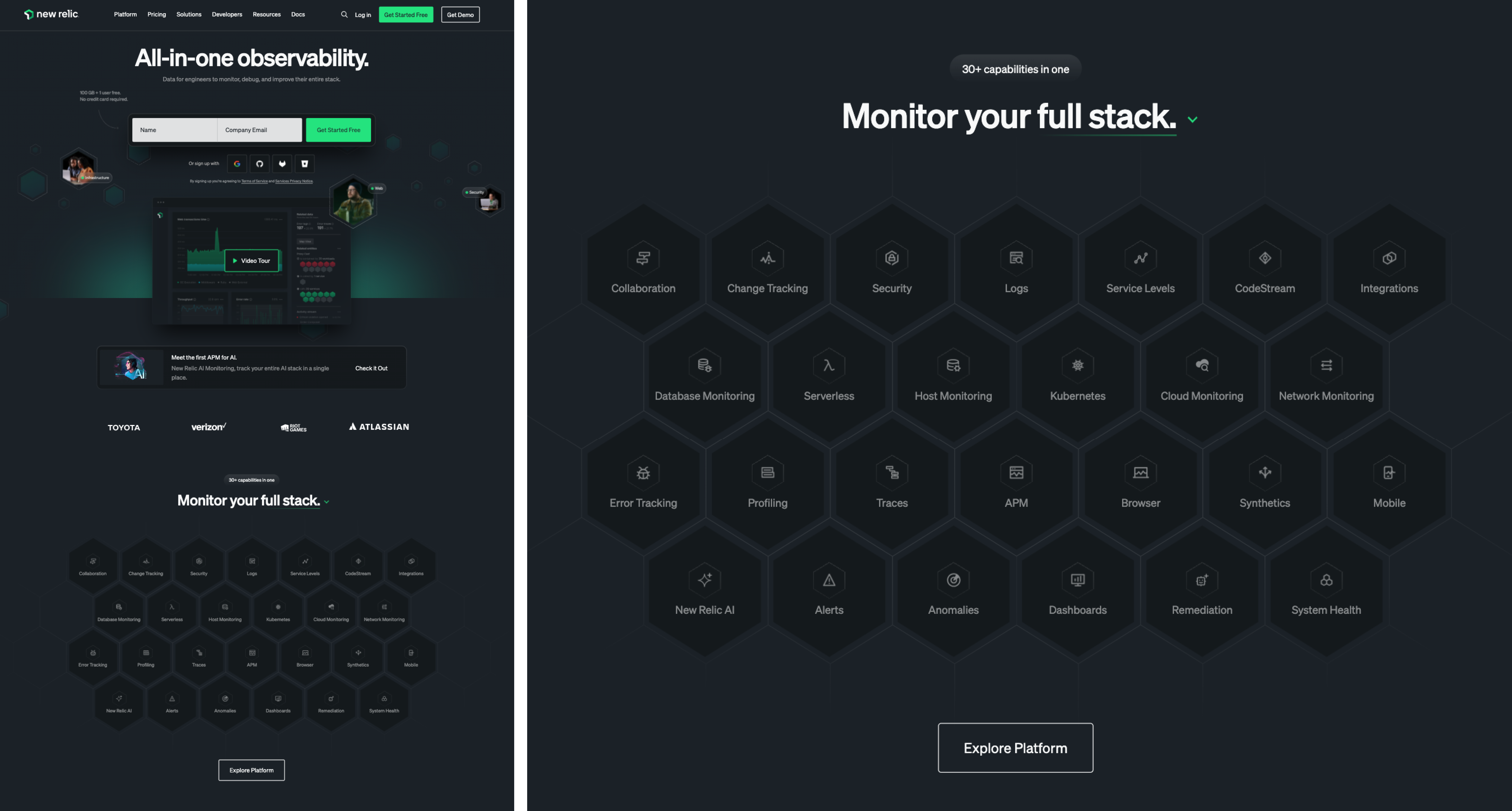Sign up with the Google icon
This screenshot has width=1512, height=811.
(x=237, y=164)
